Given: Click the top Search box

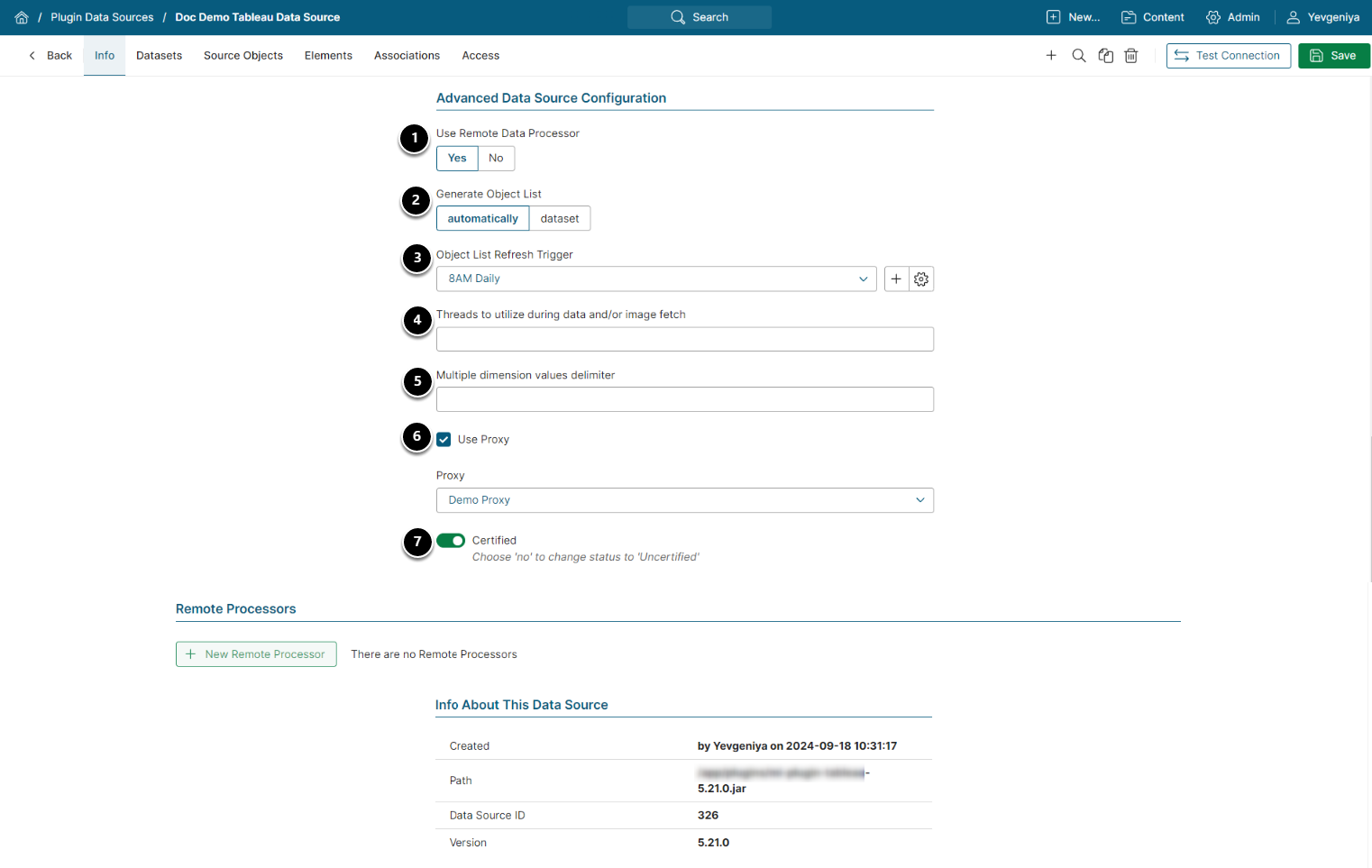Looking at the screenshot, I should click(700, 17).
